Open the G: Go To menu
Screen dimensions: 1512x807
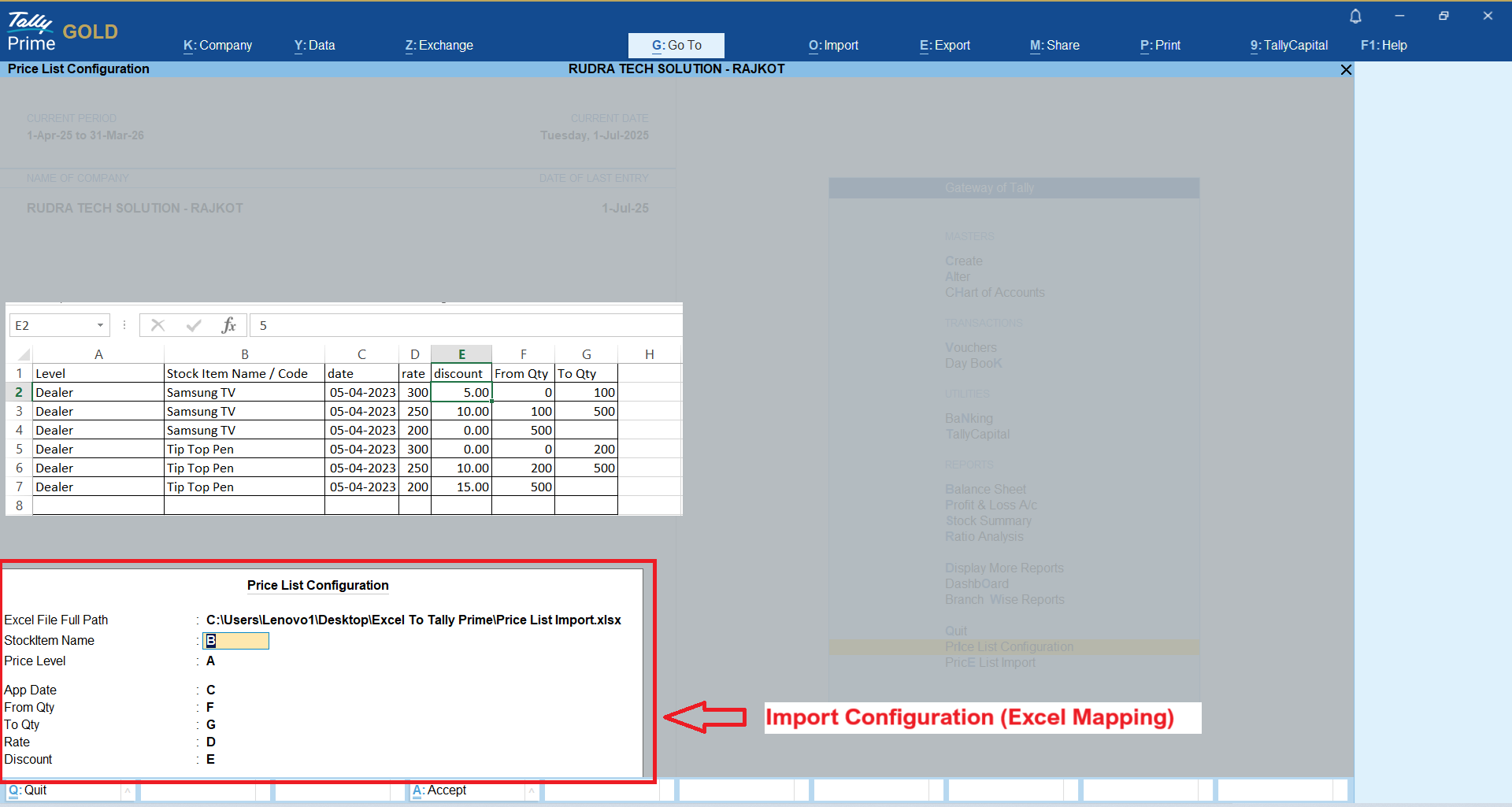pyautogui.click(x=676, y=46)
